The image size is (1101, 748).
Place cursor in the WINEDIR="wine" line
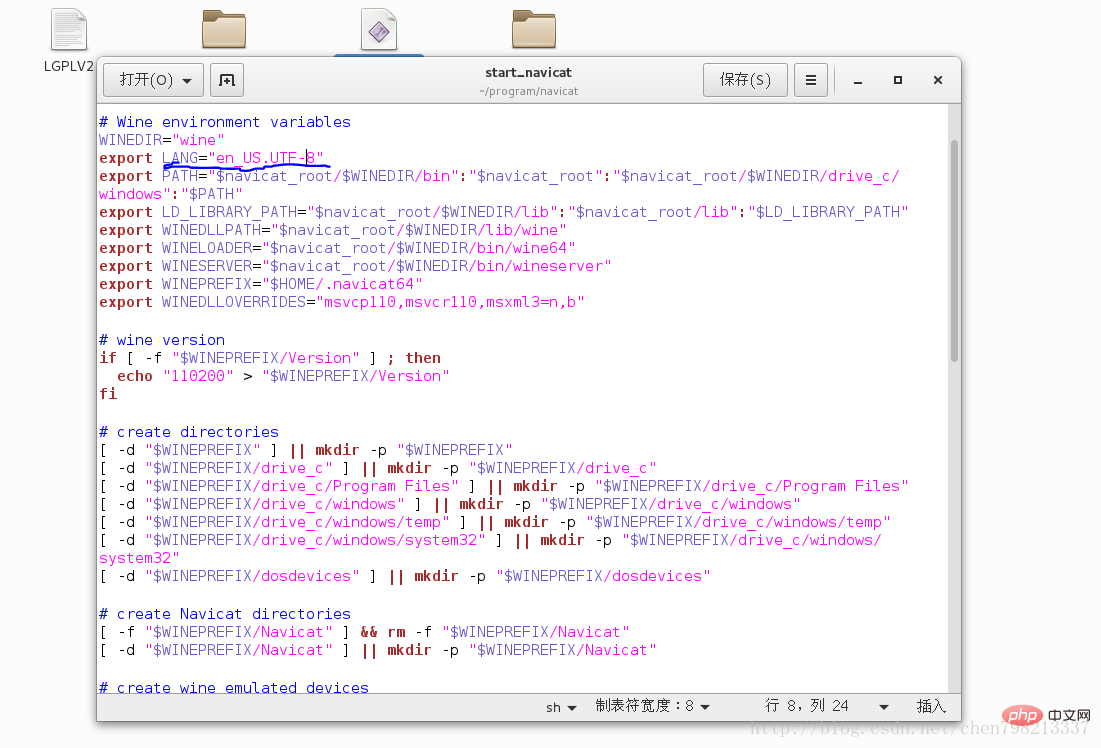[x=161, y=140]
